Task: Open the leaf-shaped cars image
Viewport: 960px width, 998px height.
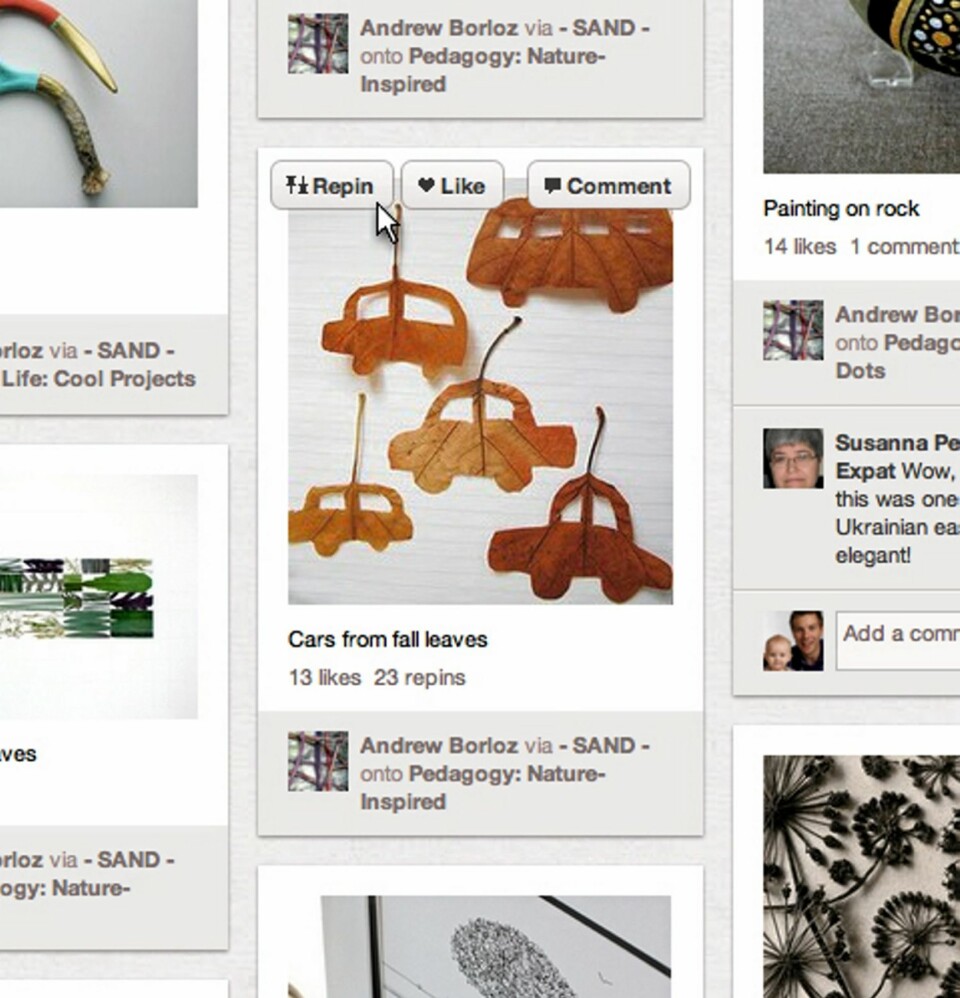Action: click(481, 392)
